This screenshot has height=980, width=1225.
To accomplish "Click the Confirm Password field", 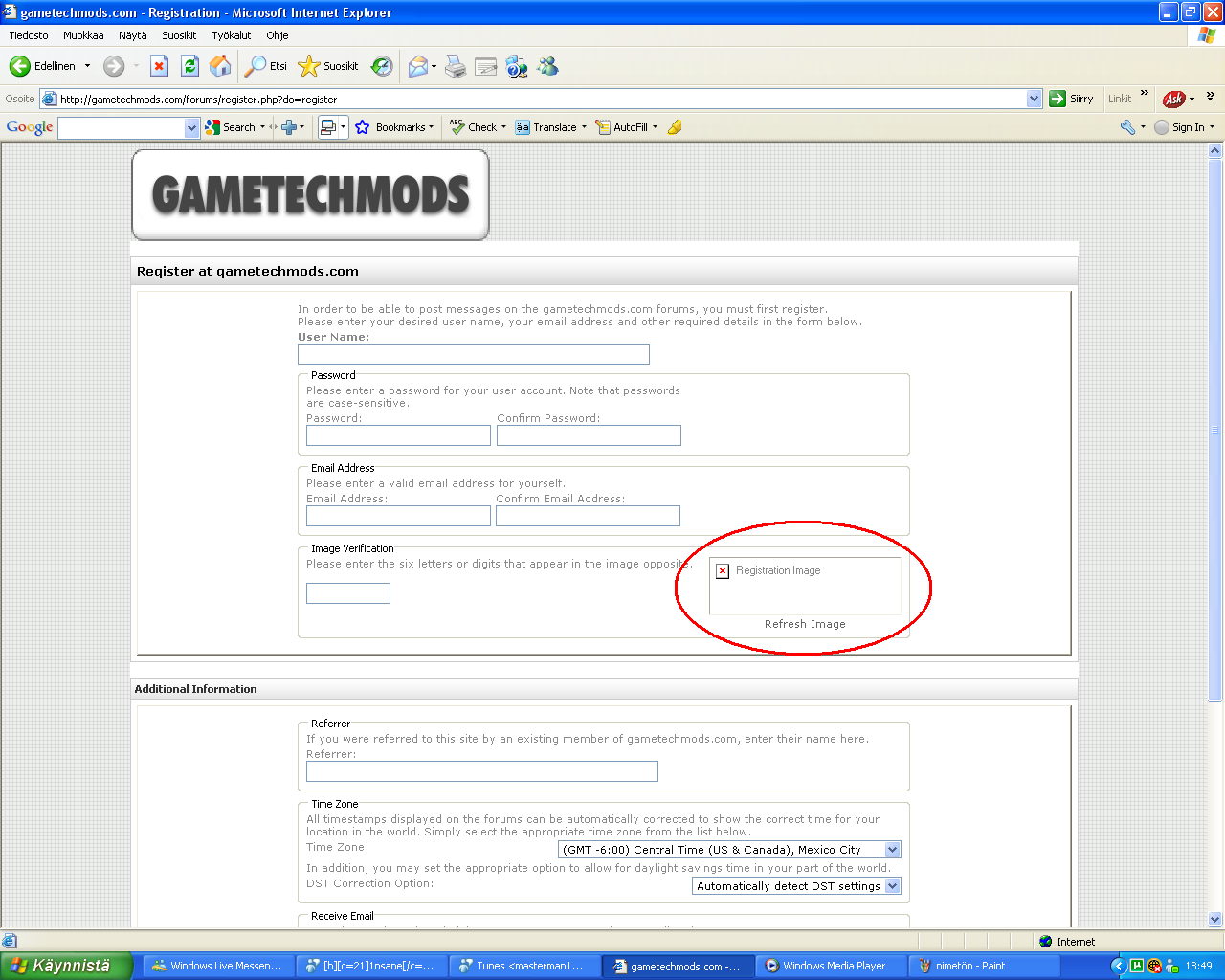I will coord(589,435).
